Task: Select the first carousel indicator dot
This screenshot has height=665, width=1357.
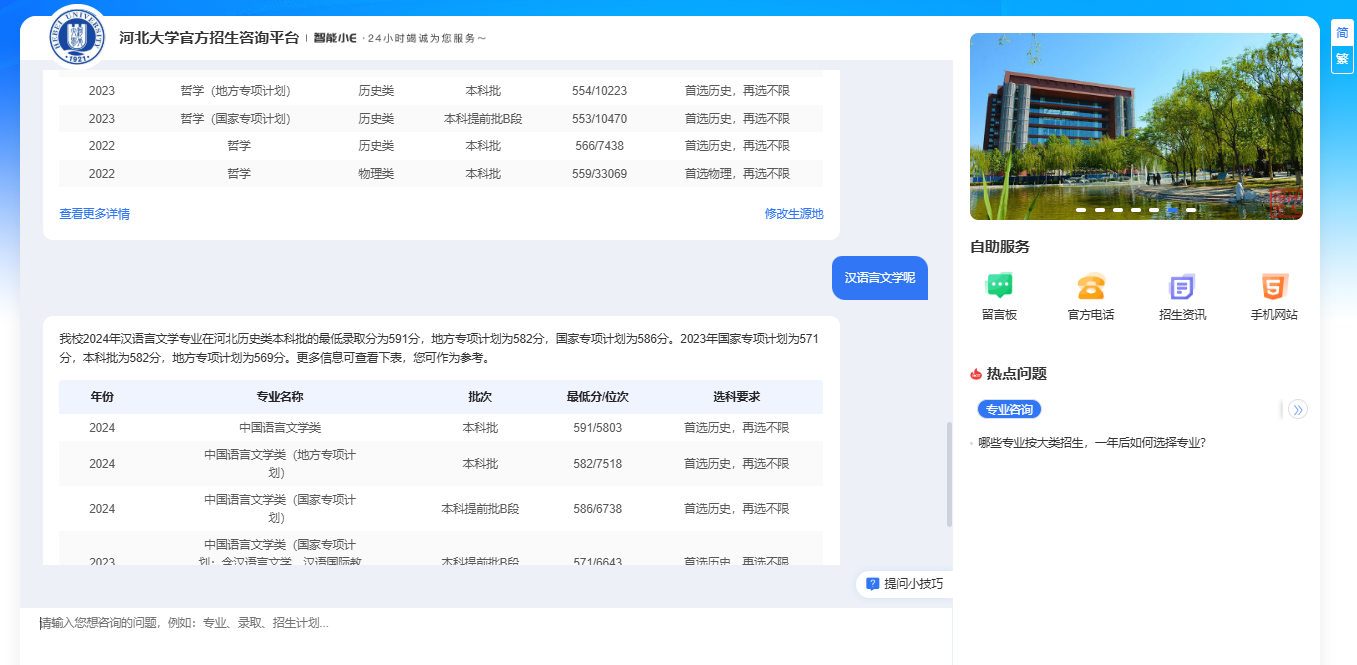Action: pos(1081,210)
